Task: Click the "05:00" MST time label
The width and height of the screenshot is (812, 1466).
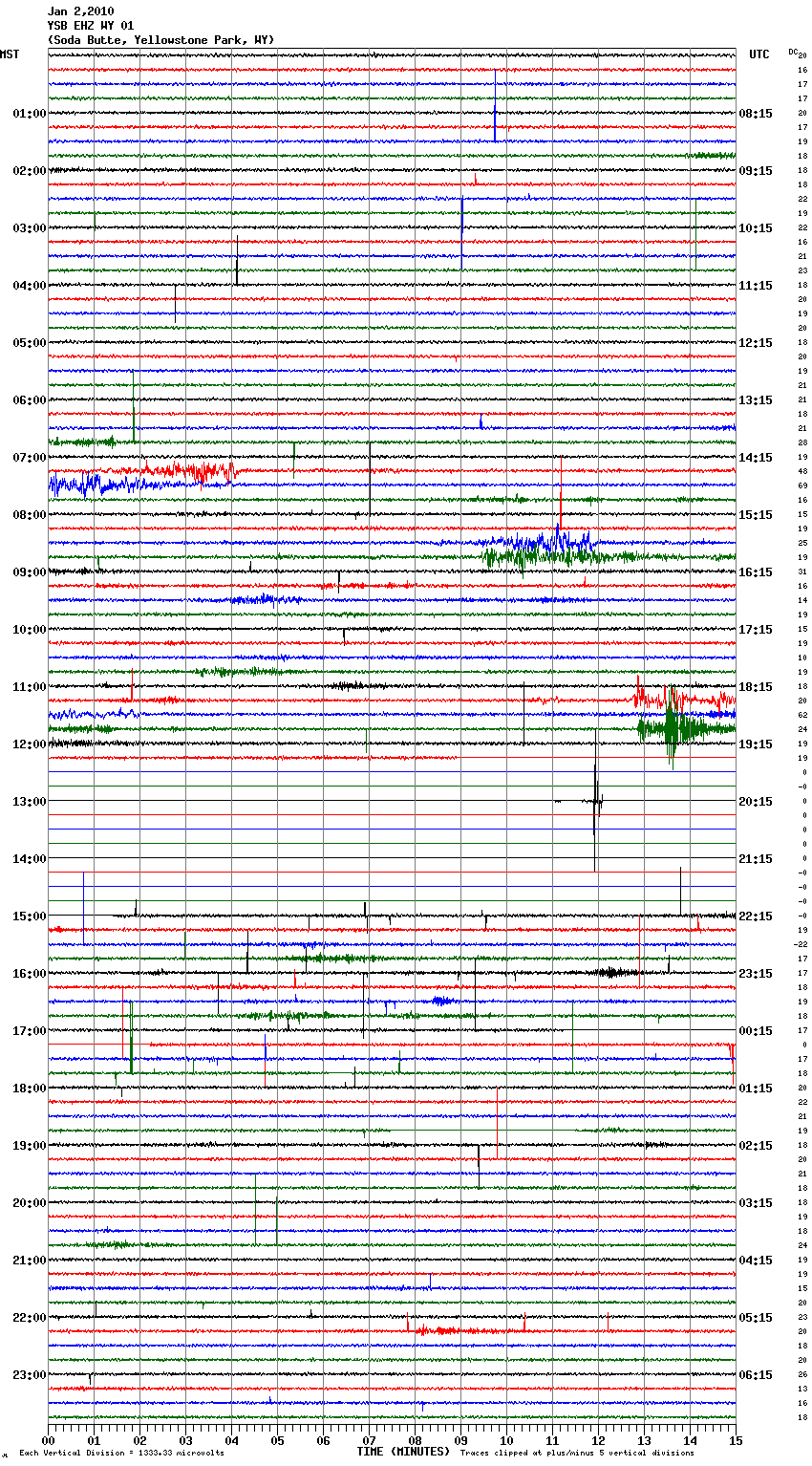Action: click(x=30, y=343)
